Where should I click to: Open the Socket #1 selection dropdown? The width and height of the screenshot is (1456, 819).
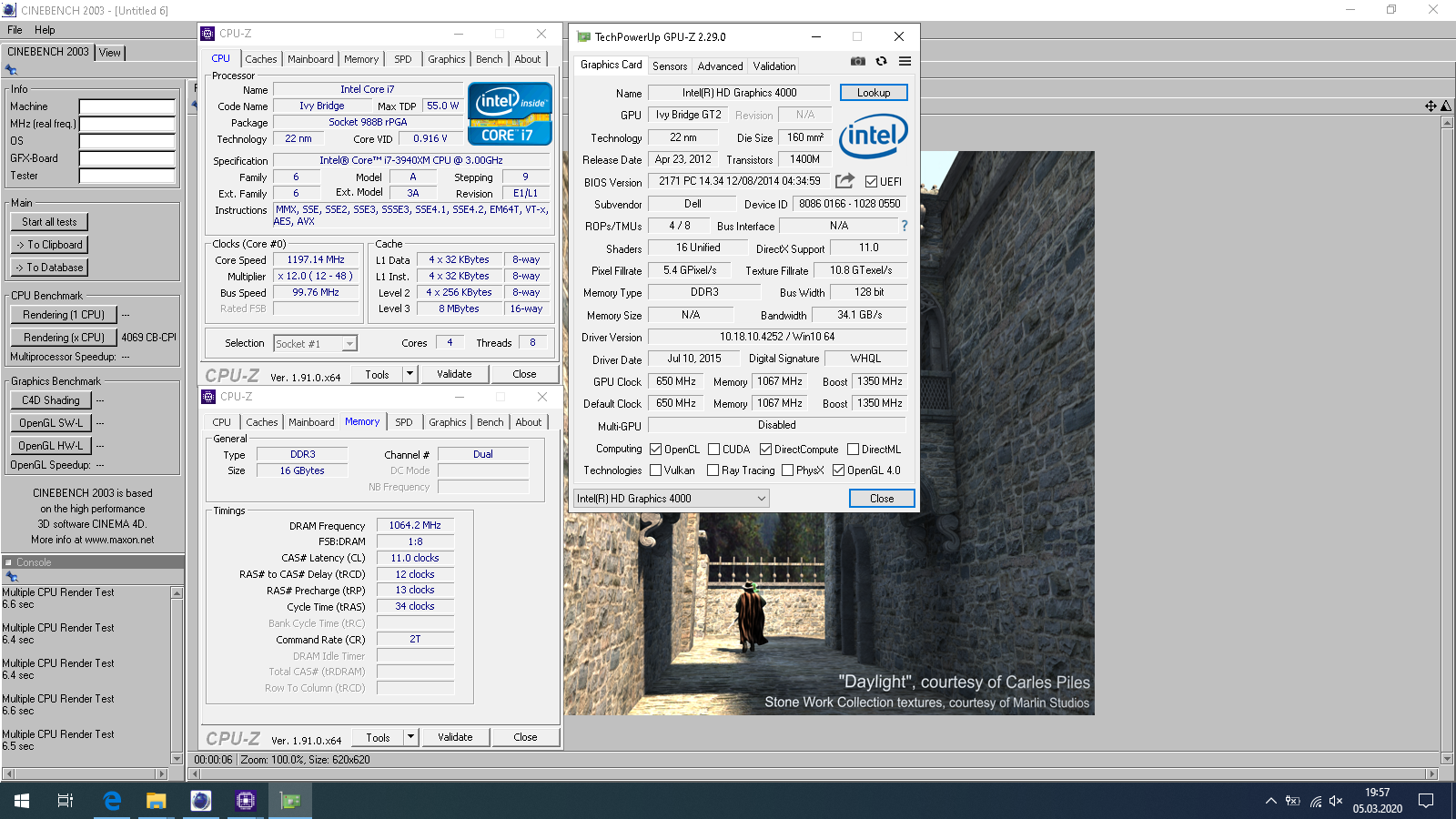click(x=315, y=343)
